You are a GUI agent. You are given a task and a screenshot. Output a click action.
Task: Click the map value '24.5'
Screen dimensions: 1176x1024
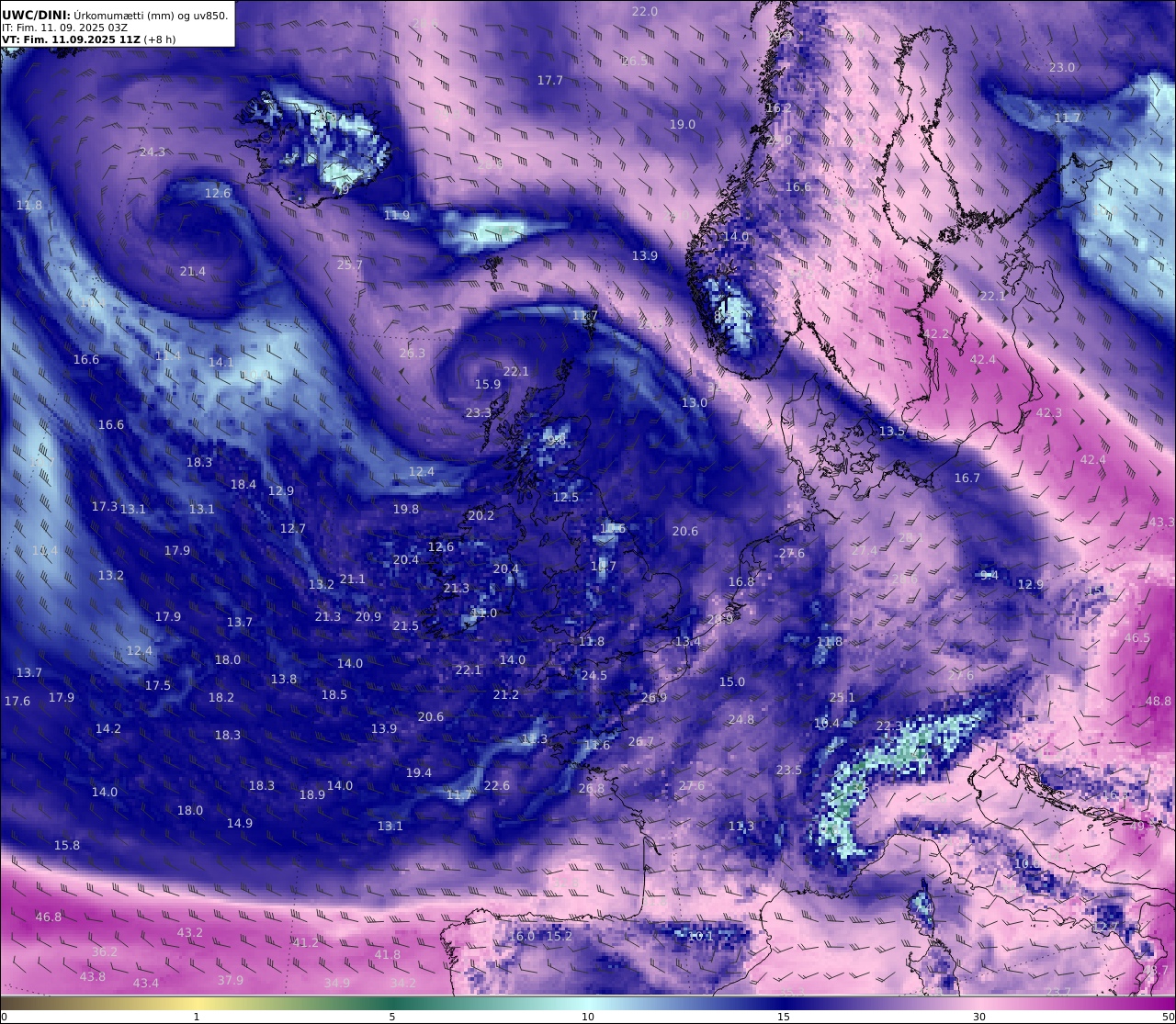click(x=594, y=675)
